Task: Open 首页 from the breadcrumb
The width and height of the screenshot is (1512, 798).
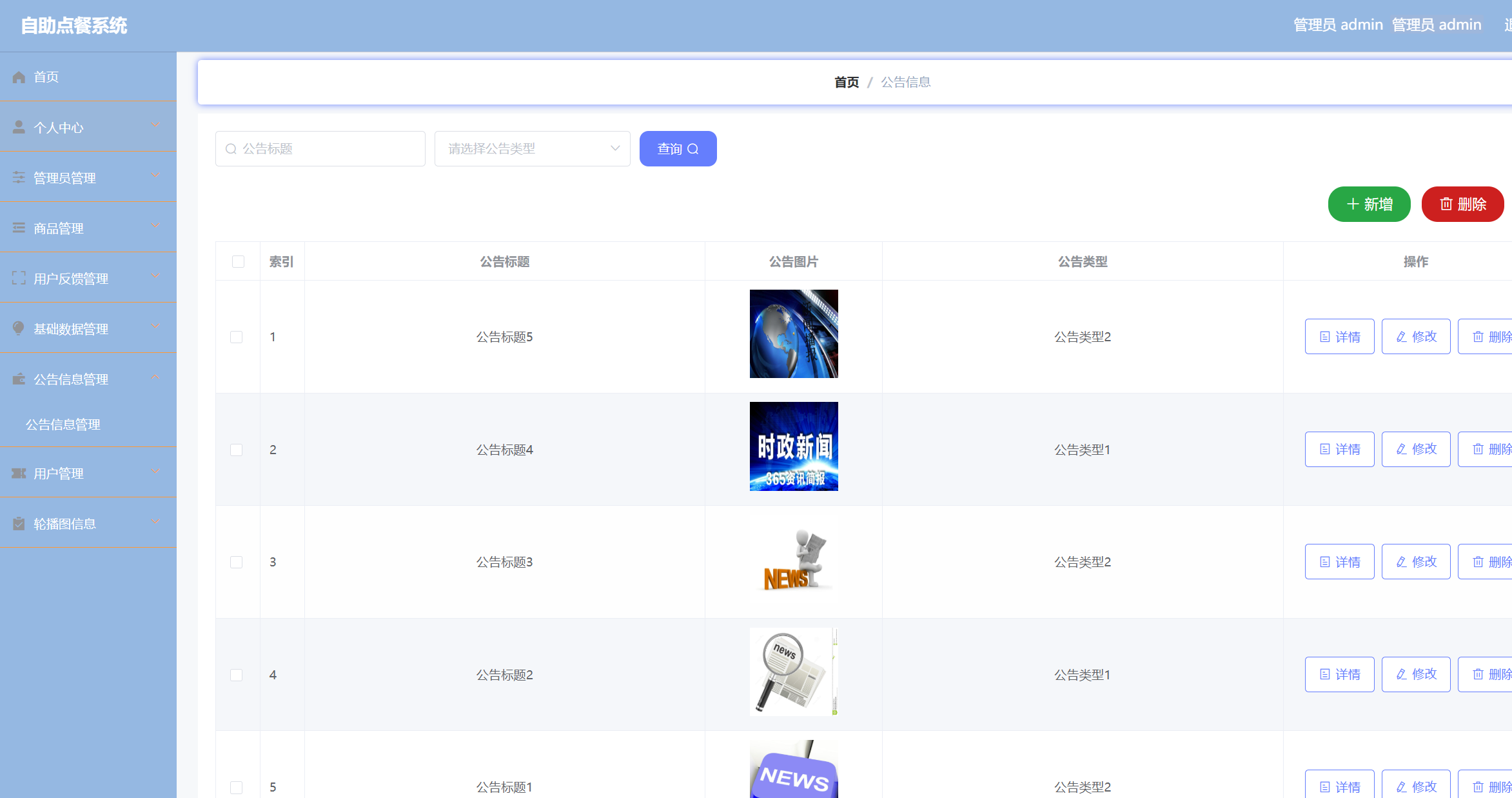Action: (x=846, y=82)
